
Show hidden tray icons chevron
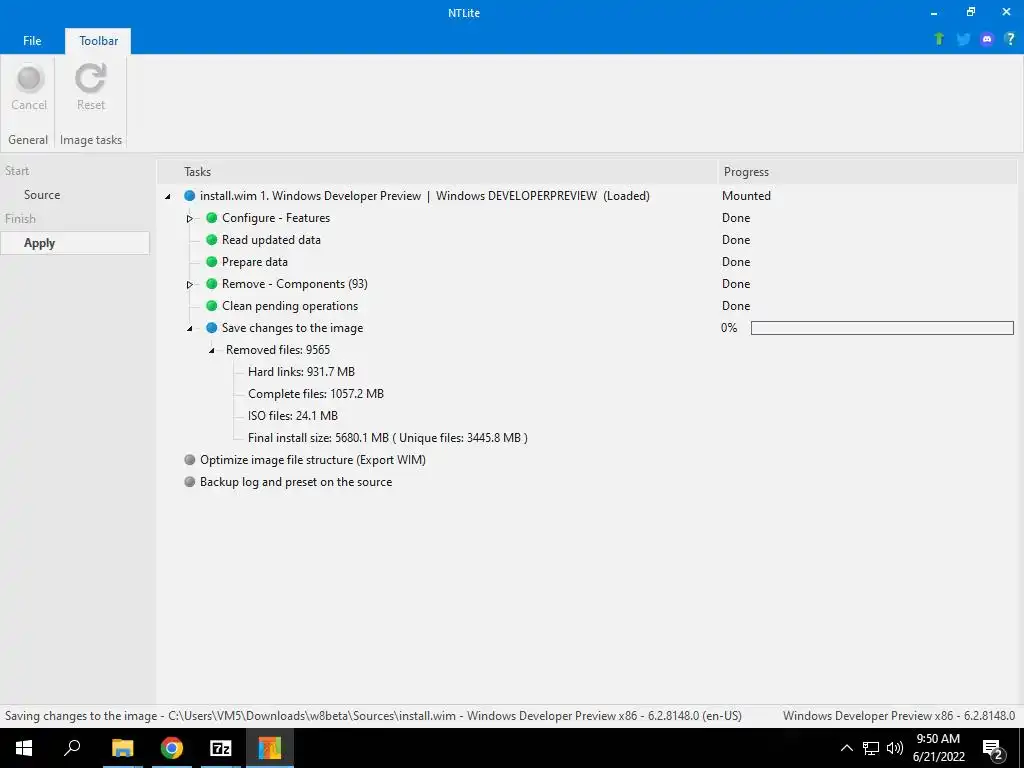pos(846,748)
